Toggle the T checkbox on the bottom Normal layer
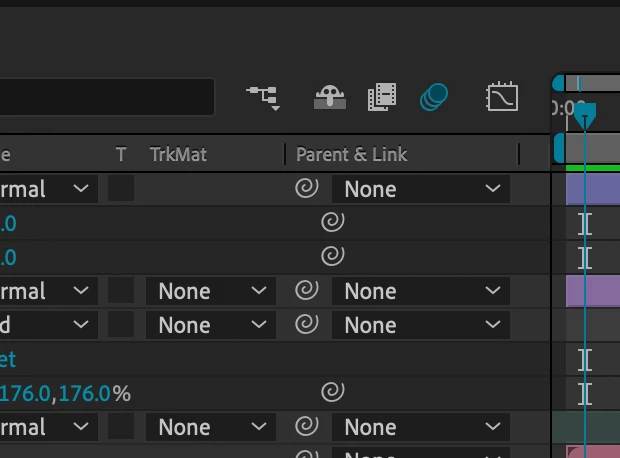Viewport: 620px width, 458px height. (x=121, y=427)
